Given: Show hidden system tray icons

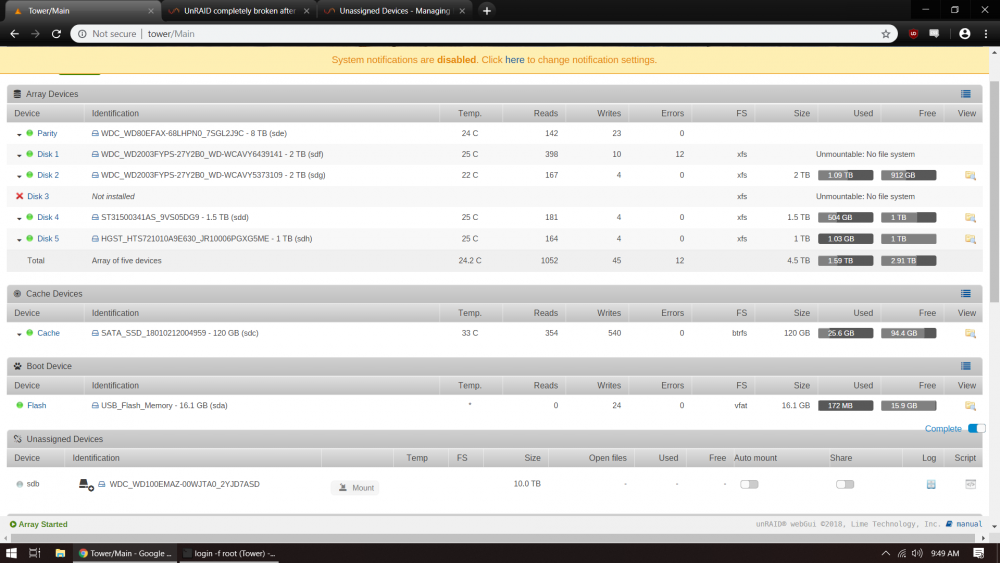Looking at the screenshot, I should tap(885, 553).
